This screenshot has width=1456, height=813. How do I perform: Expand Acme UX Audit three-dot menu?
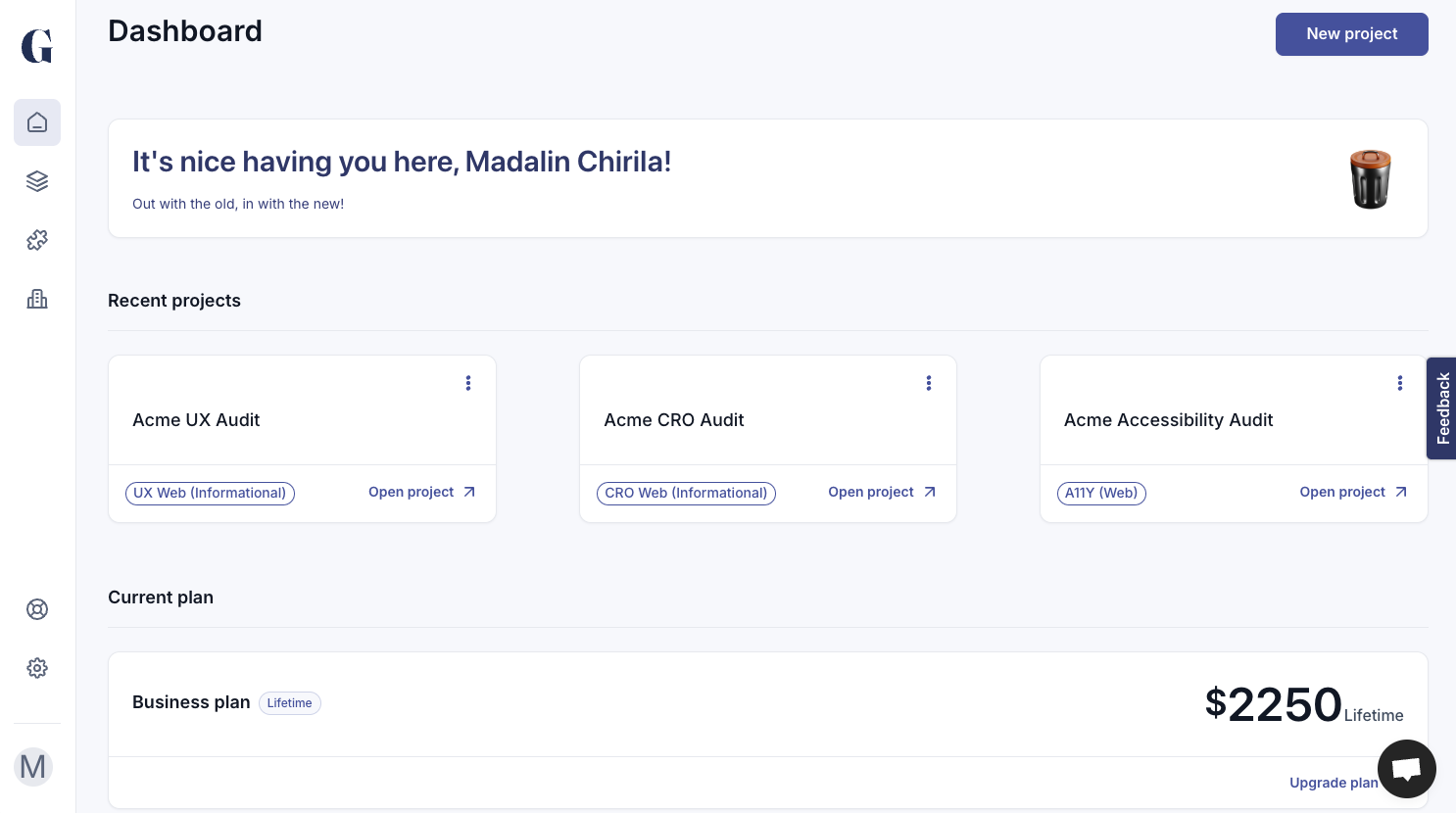click(x=468, y=383)
